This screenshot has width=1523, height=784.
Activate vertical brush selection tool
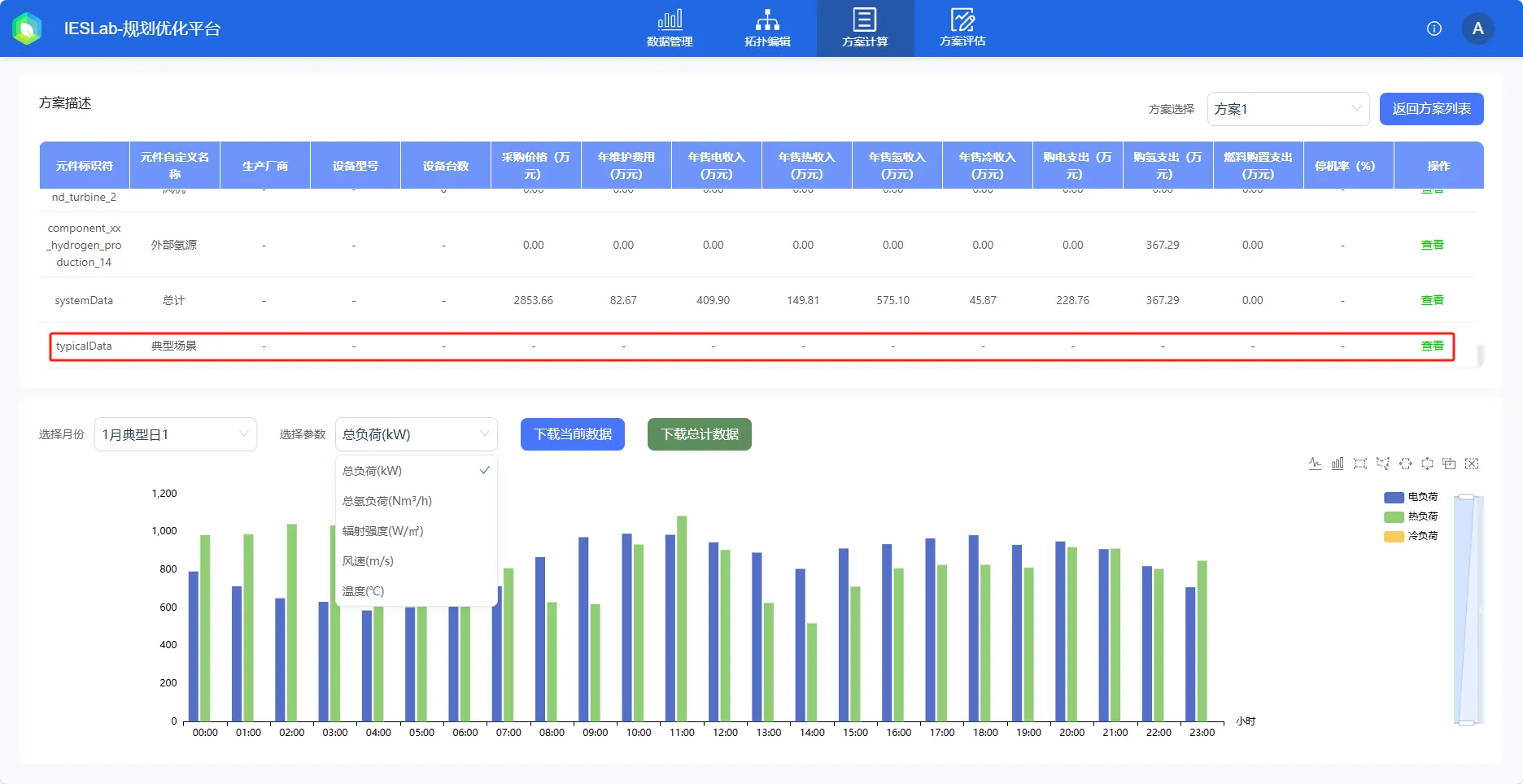(x=1427, y=464)
